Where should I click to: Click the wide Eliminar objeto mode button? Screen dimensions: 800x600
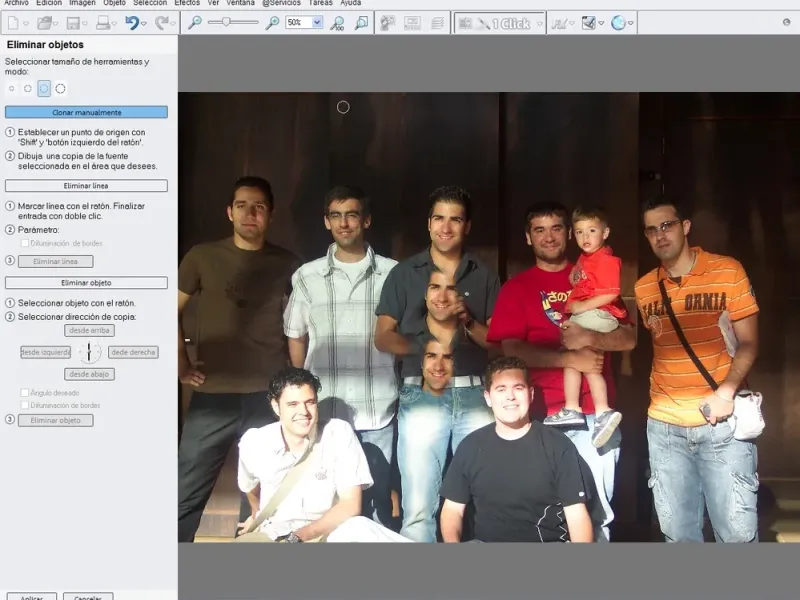click(x=86, y=283)
